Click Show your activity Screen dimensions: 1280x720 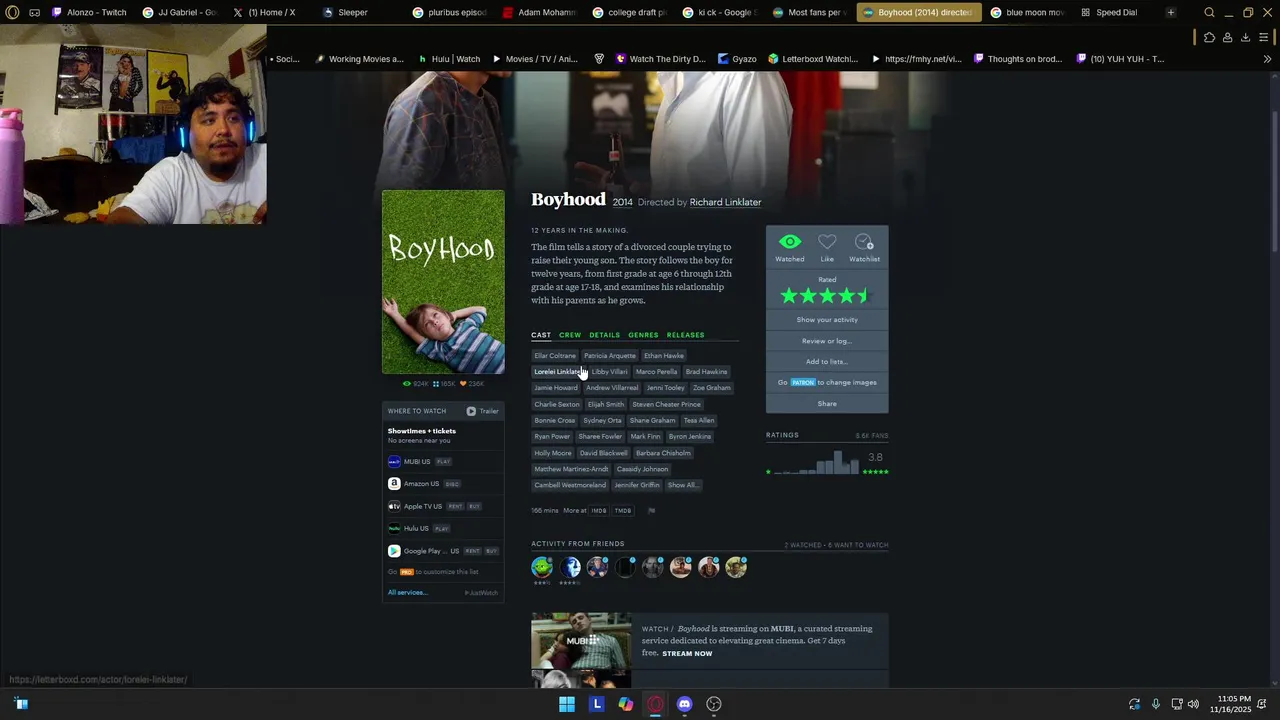tap(827, 320)
